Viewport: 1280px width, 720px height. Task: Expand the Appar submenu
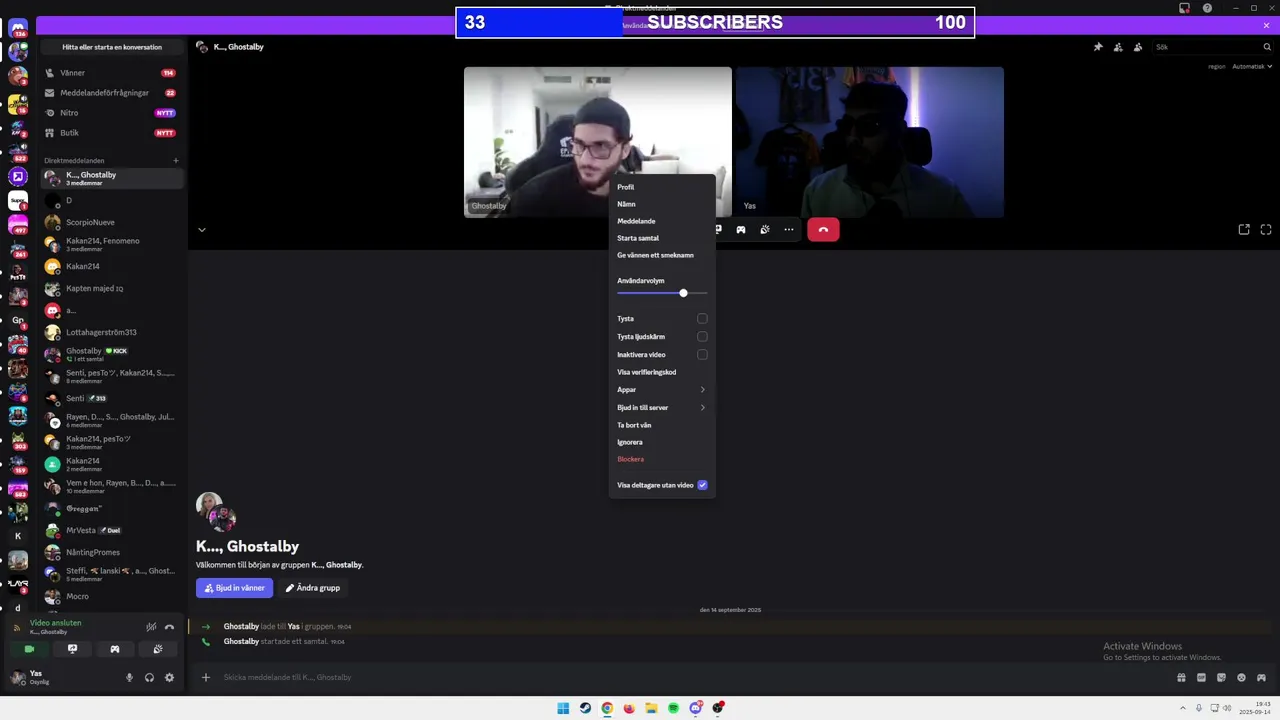662,390
